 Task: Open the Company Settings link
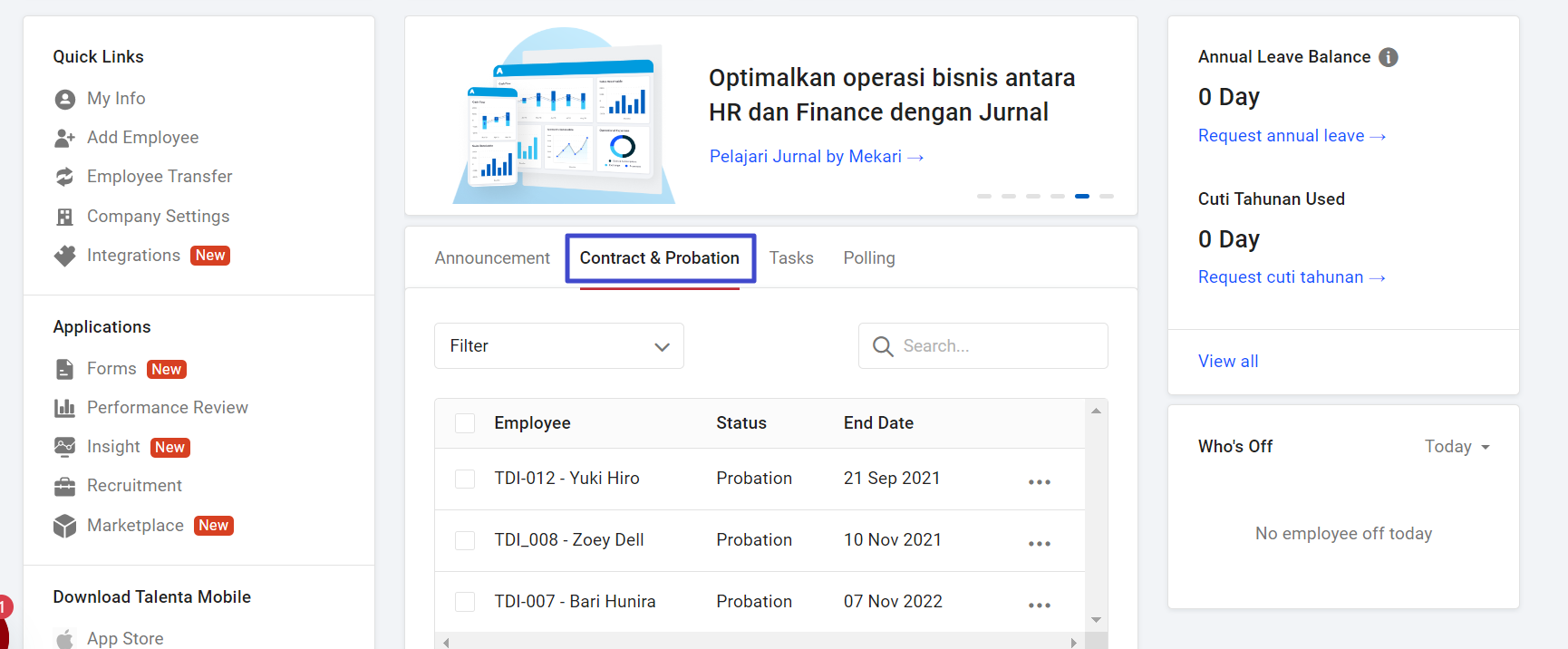tap(158, 217)
